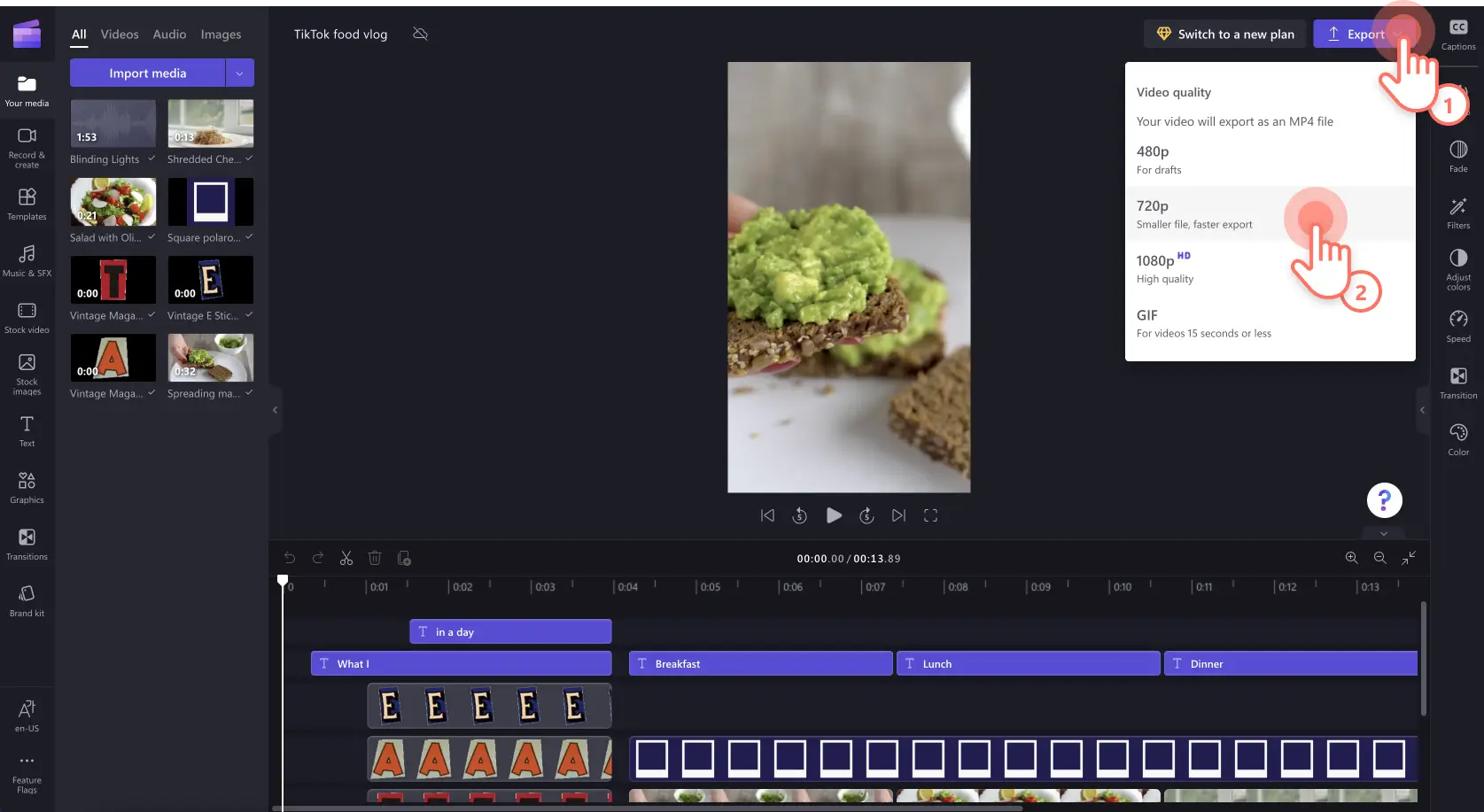Click the cloud sync off icon
Image resolution: width=1484 pixels, height=812 pixels.
pos(421,34)
